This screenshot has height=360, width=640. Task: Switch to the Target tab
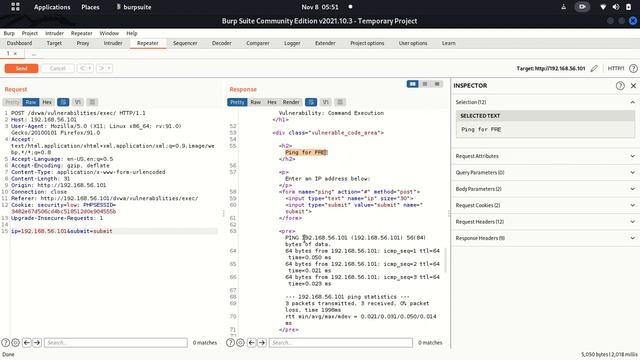(54, 43)
